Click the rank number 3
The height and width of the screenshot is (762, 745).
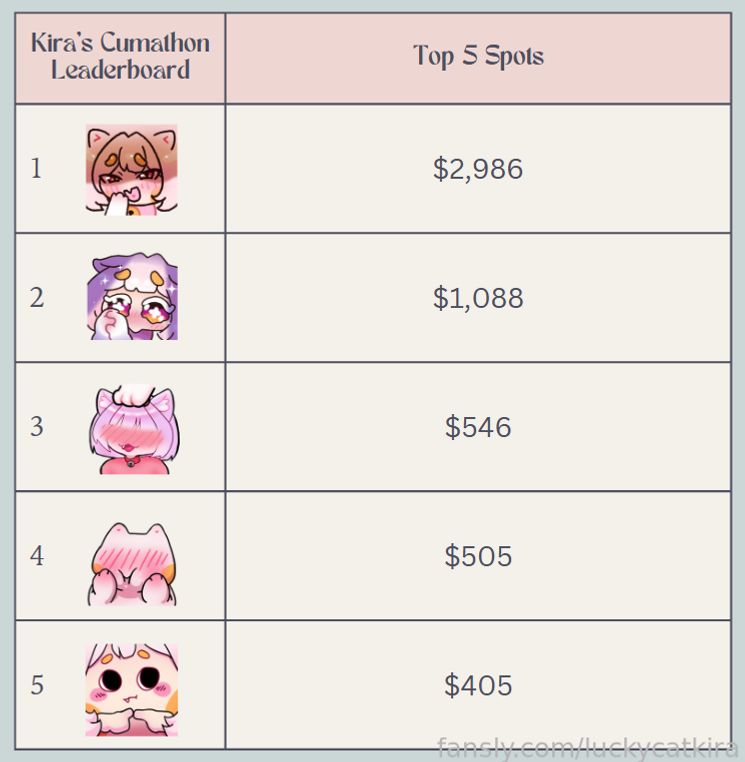tap(37, 427)
